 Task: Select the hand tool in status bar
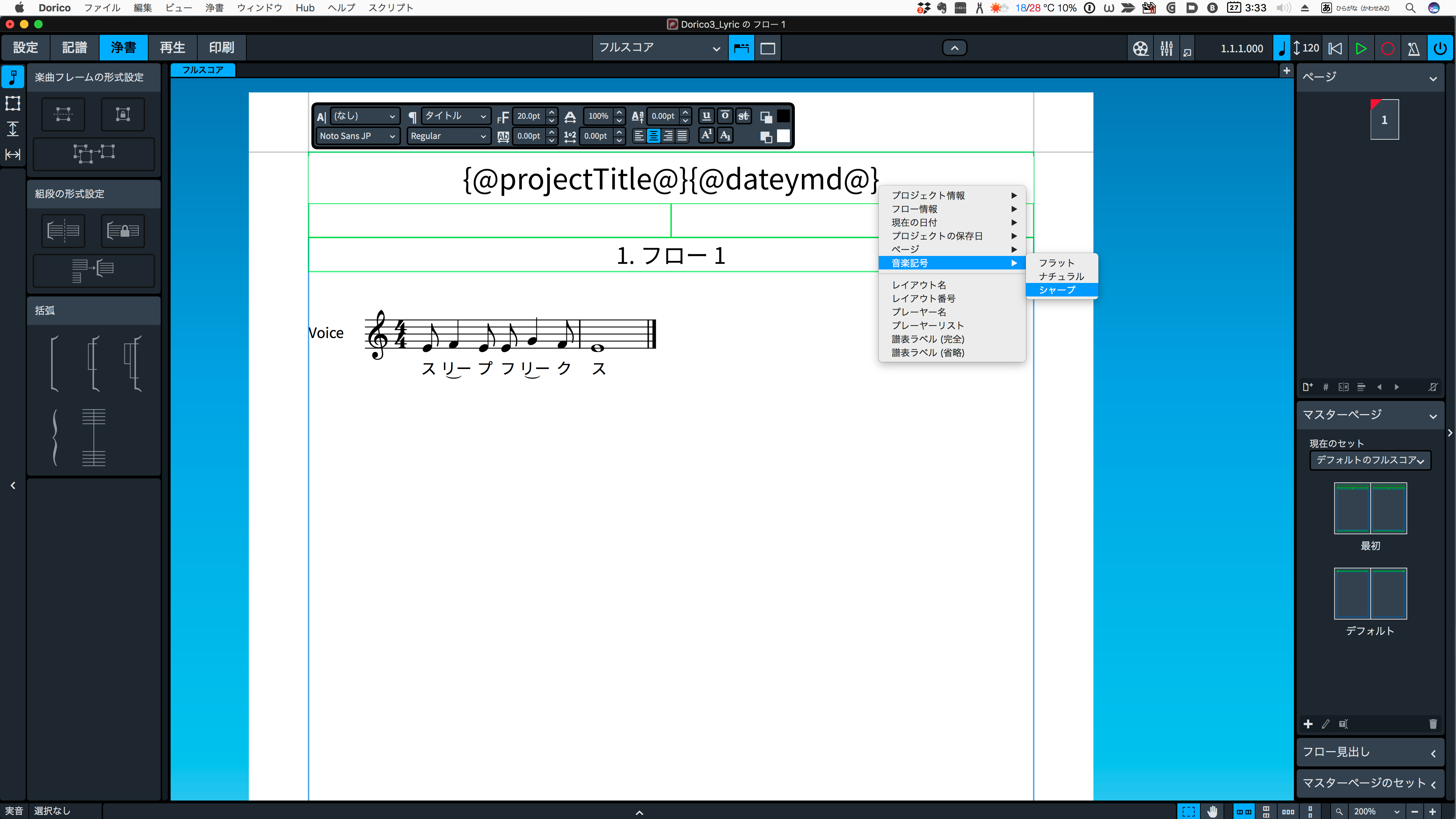click(1212, 811)
